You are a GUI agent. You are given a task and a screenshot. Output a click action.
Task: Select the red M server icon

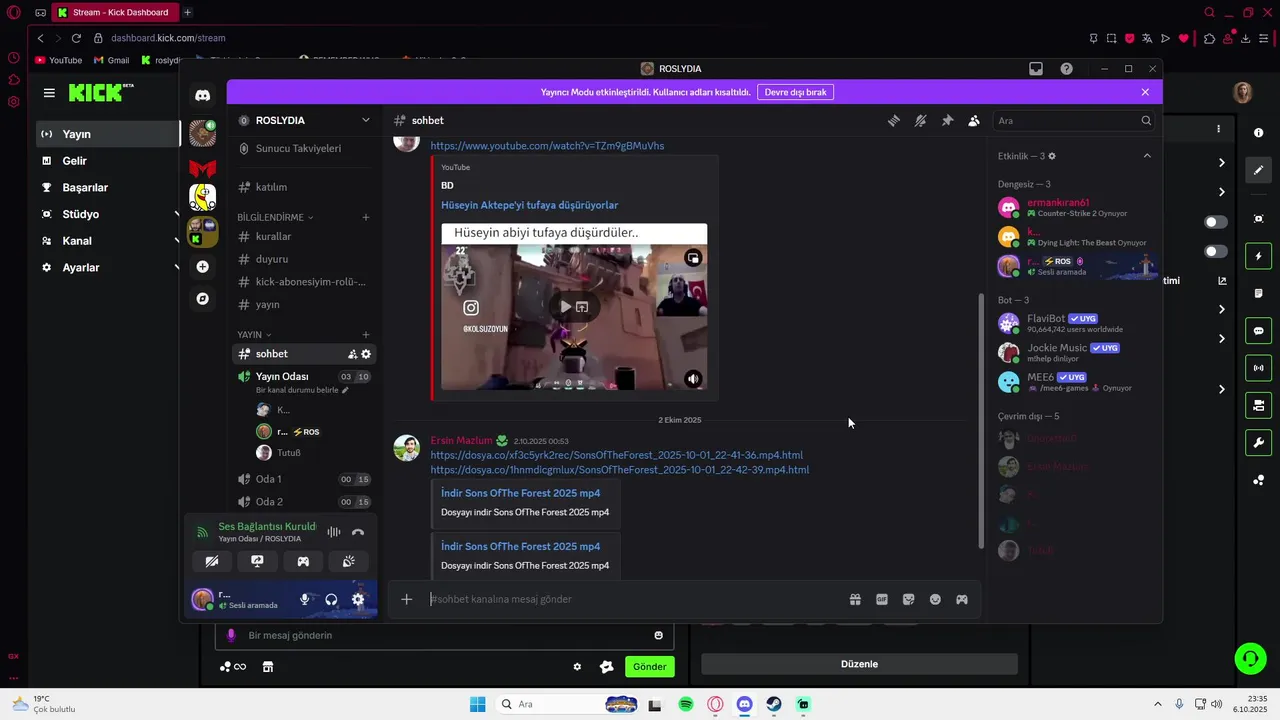(x=202, y=169)
